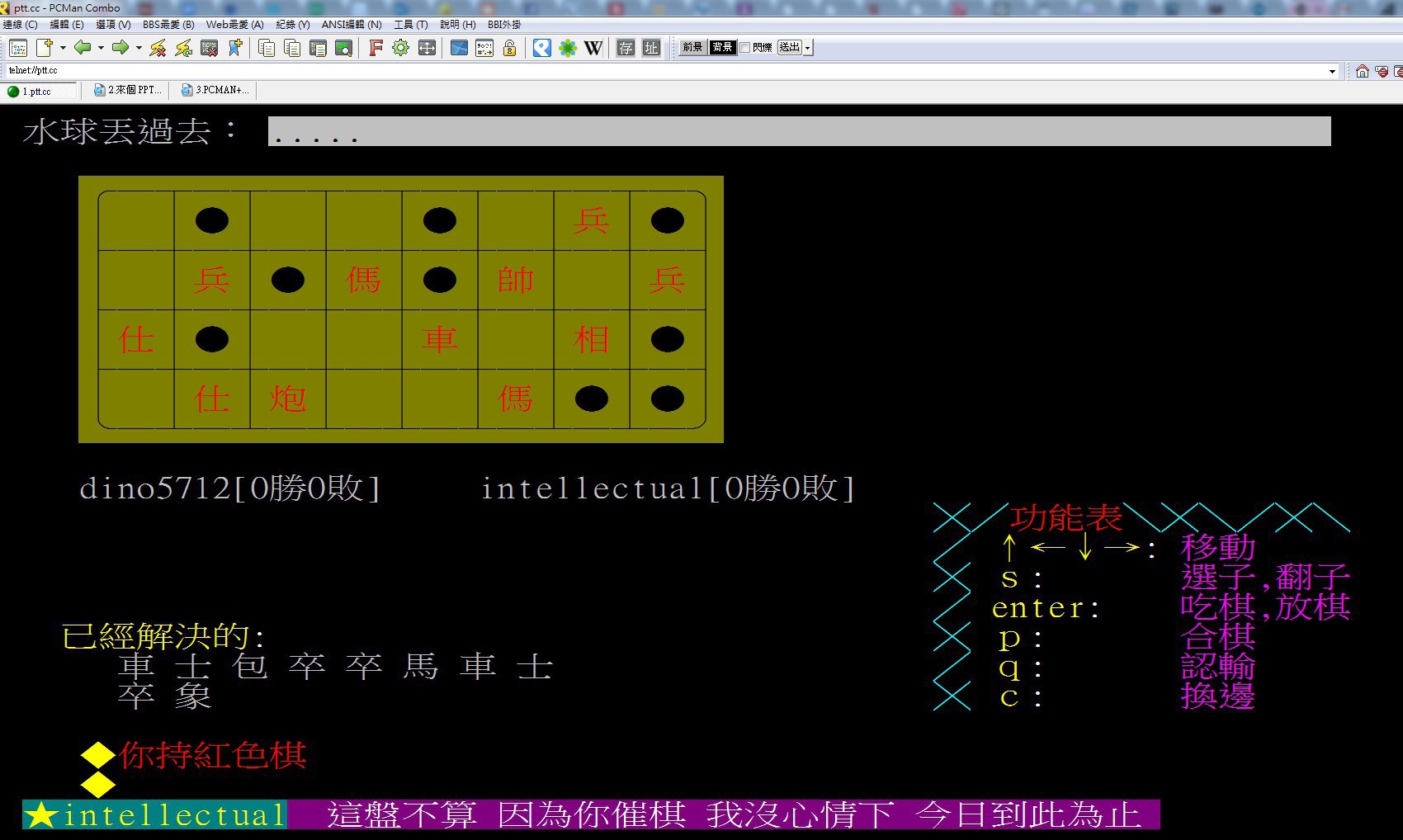
Task: Click the padlock icon in toolbar
Action: point(510,48)
